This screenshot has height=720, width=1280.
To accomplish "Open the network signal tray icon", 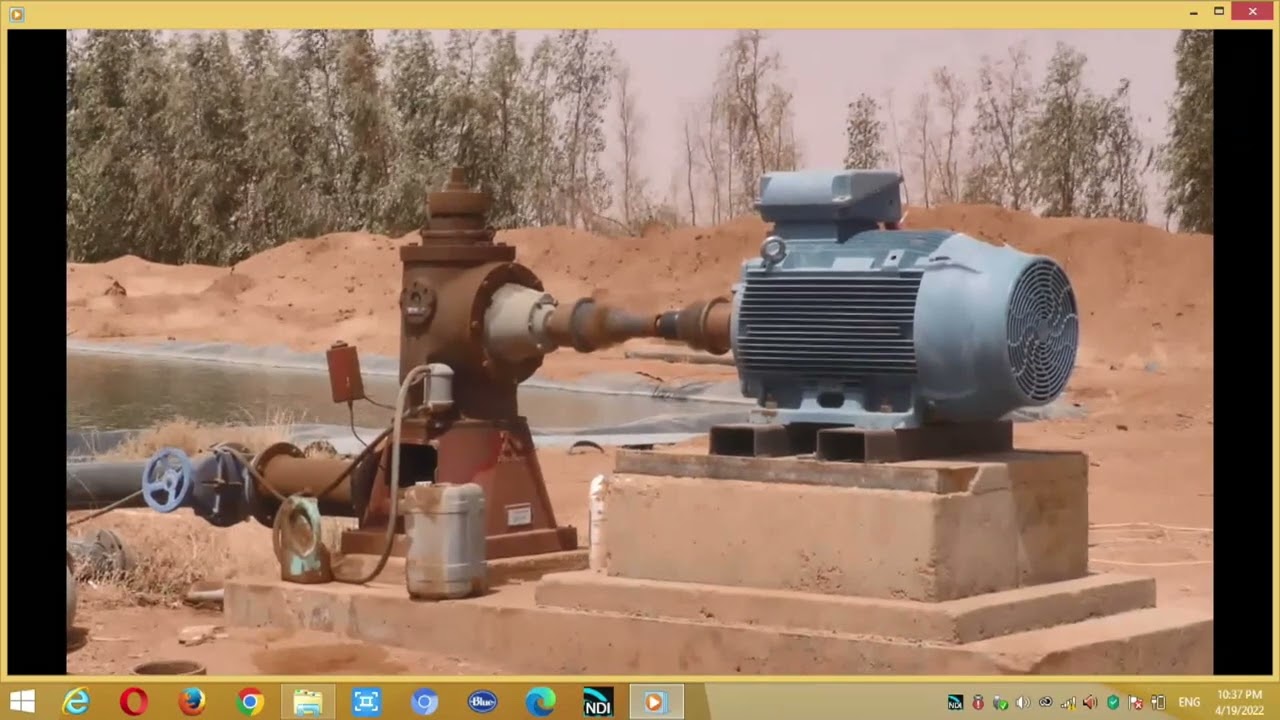I will [1068, 702].
